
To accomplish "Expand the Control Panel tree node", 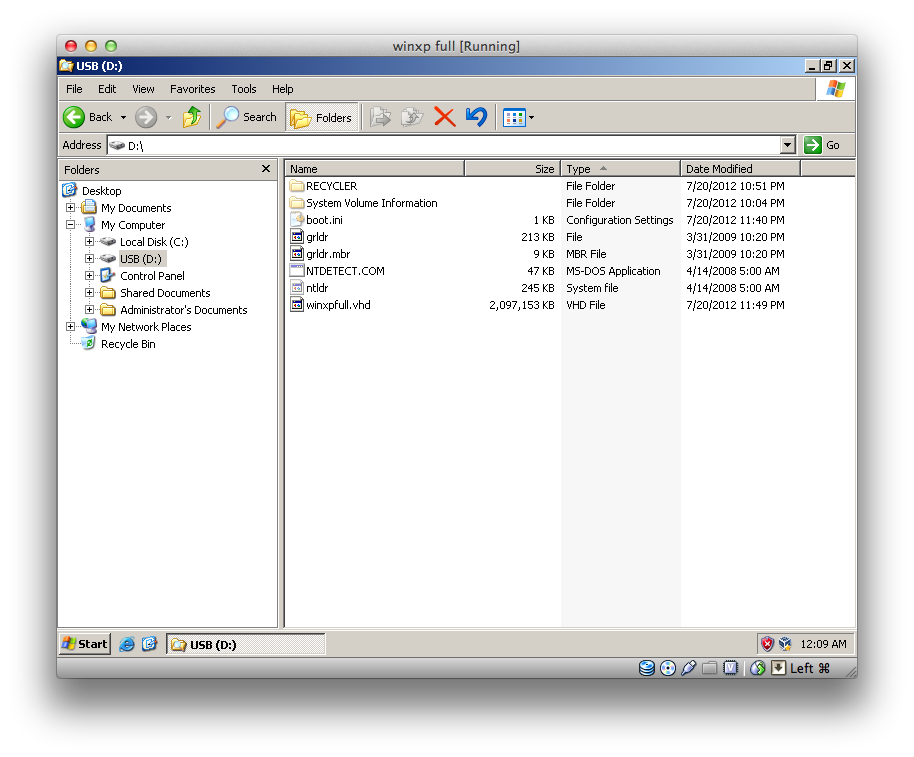I will [x=89, y=275].
